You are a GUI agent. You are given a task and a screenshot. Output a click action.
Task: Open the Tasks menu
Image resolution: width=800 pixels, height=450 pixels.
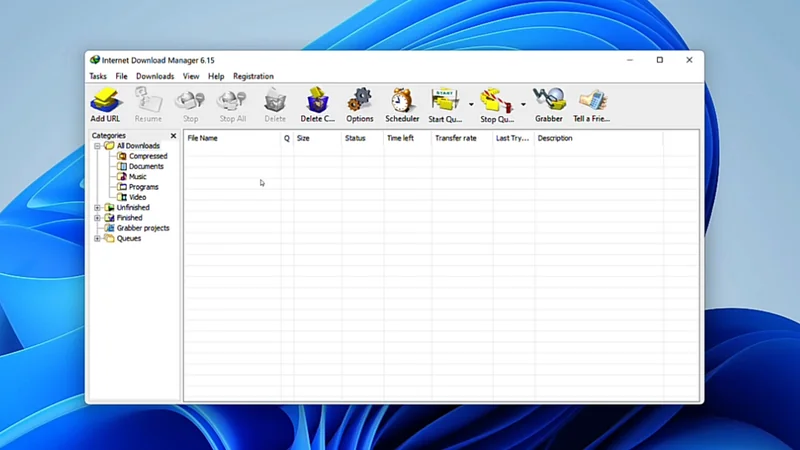coord(98,76)
